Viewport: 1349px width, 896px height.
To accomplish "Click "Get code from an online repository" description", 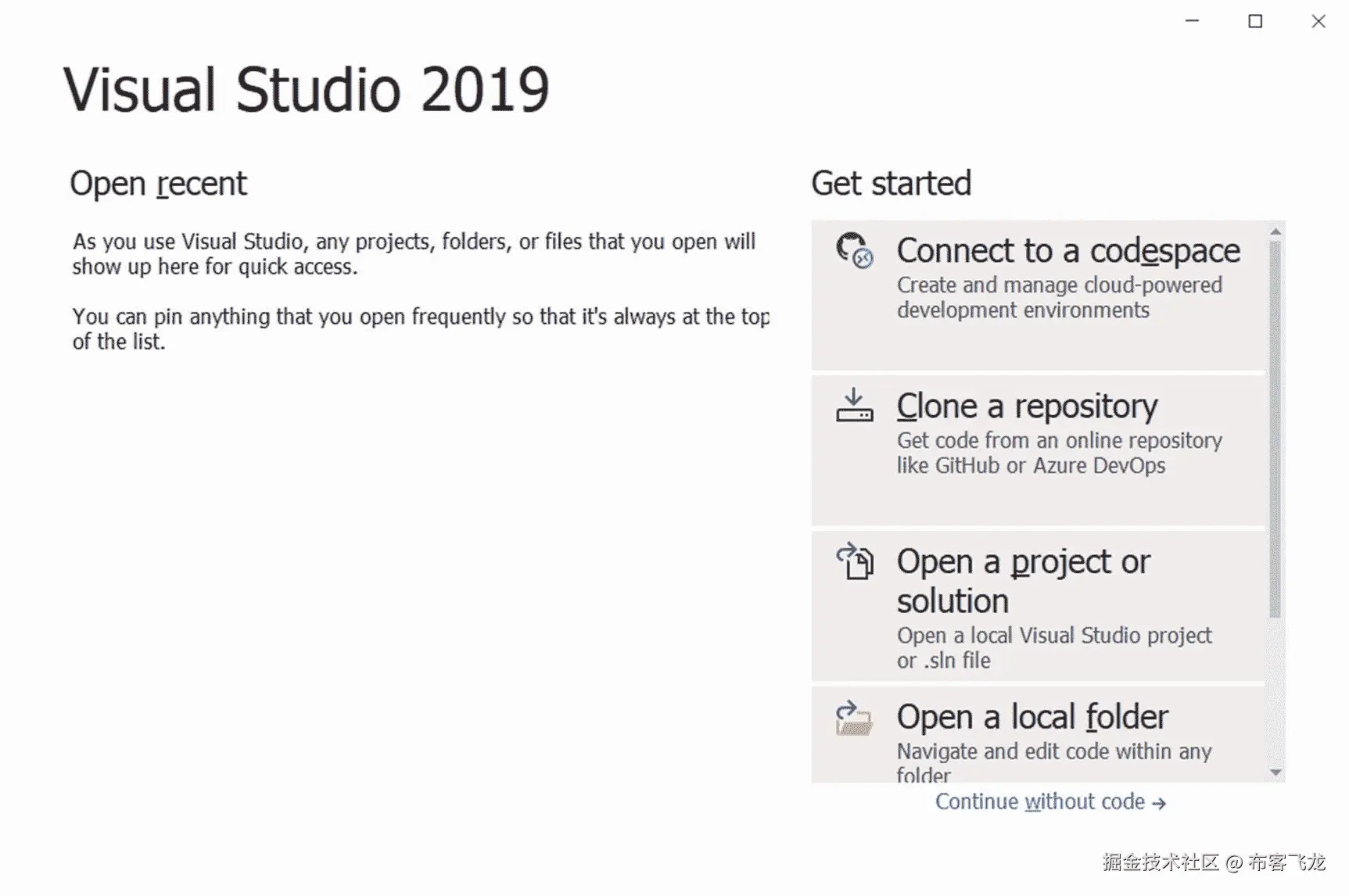I will 1059,441.
